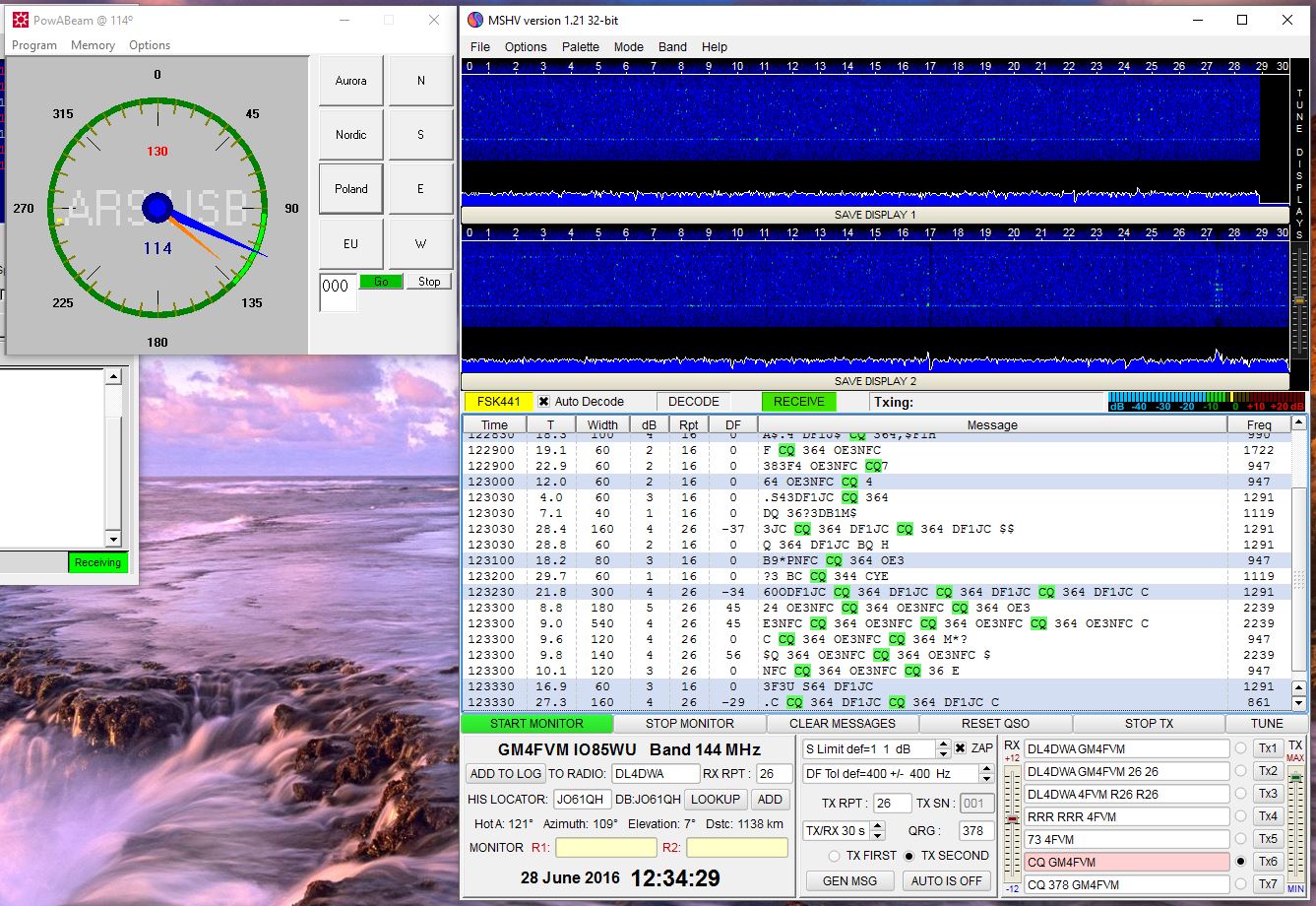Click the R1 monitor input field

604,847
